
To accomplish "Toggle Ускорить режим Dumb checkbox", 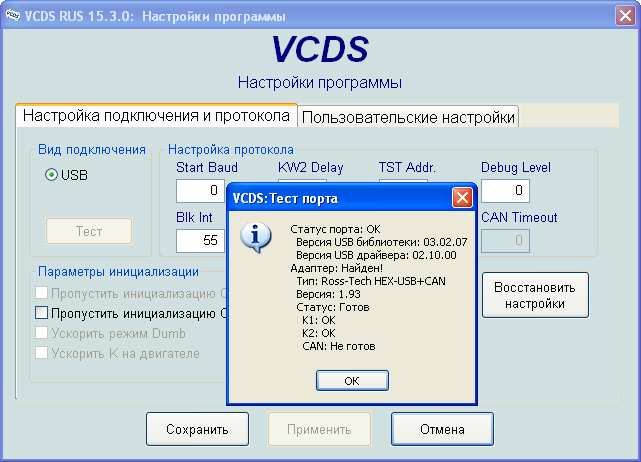I will click(41, 332).
